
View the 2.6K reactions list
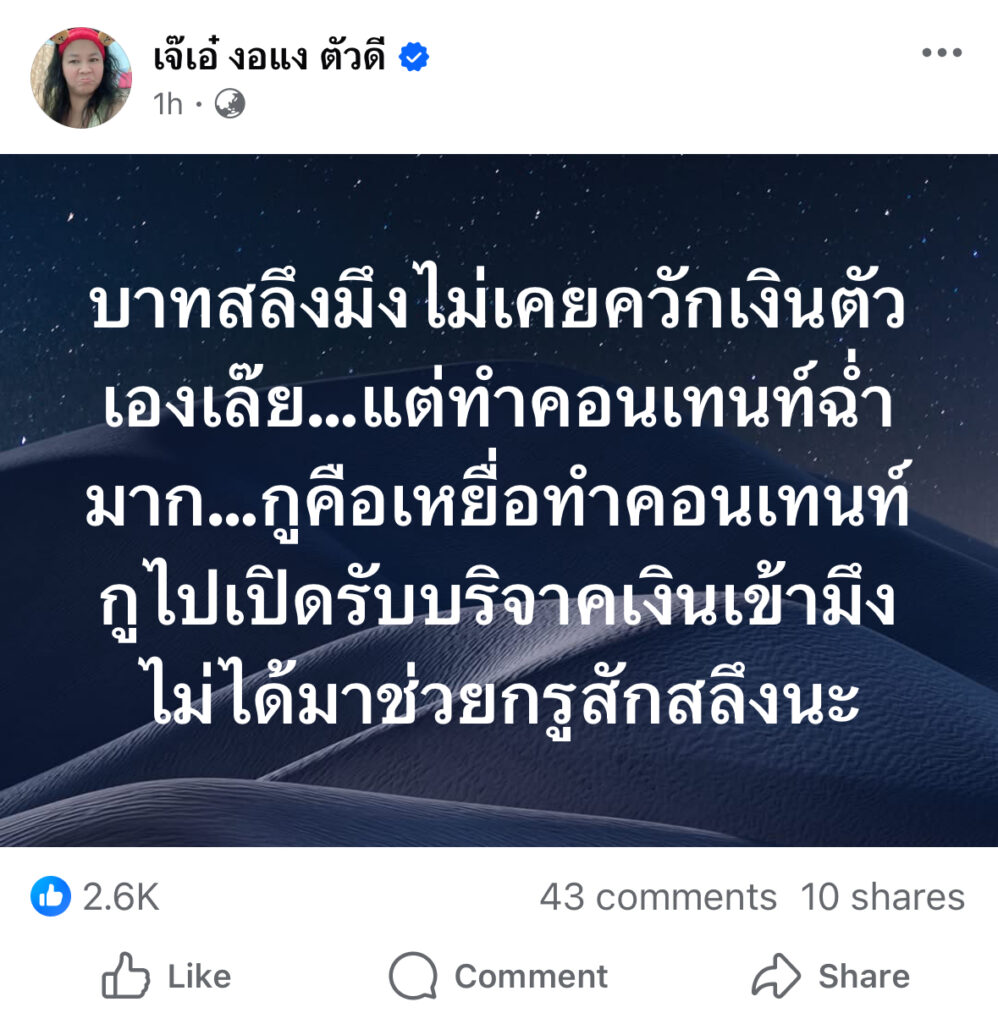tap(121, 897)
